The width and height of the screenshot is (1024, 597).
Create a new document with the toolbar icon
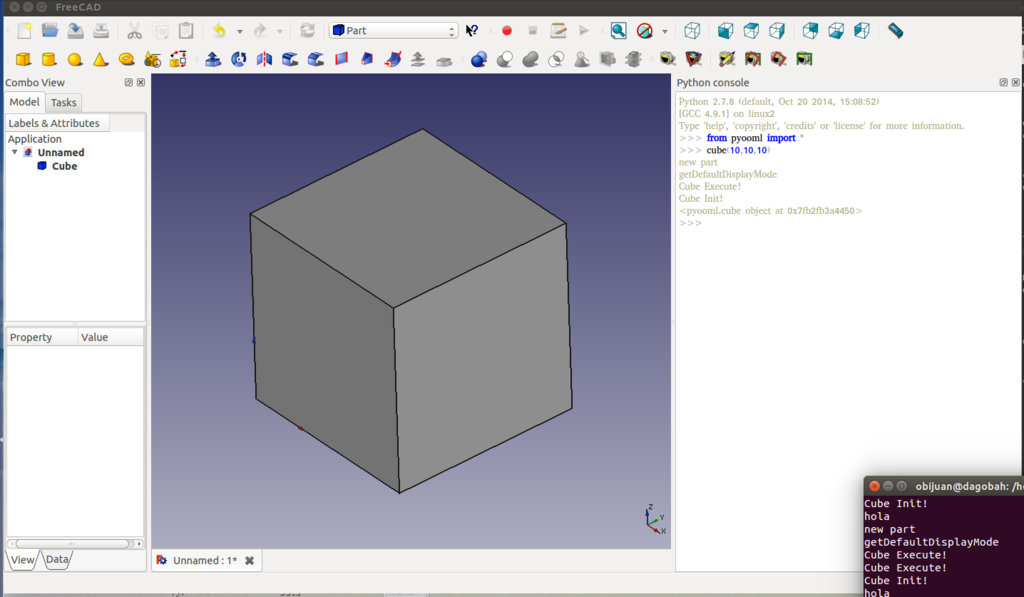click(25, 31)
